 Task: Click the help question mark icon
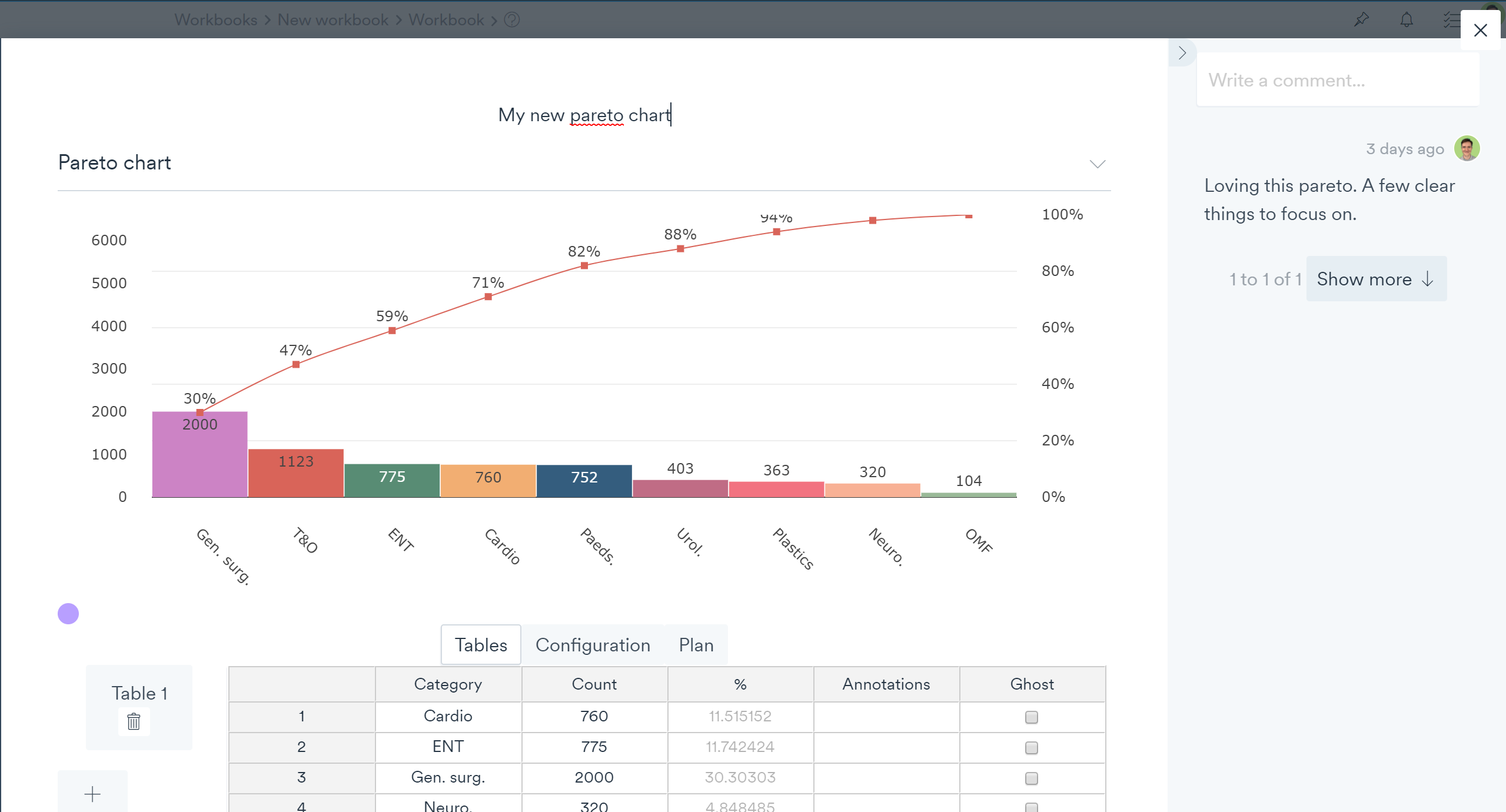tap(512, 20)
